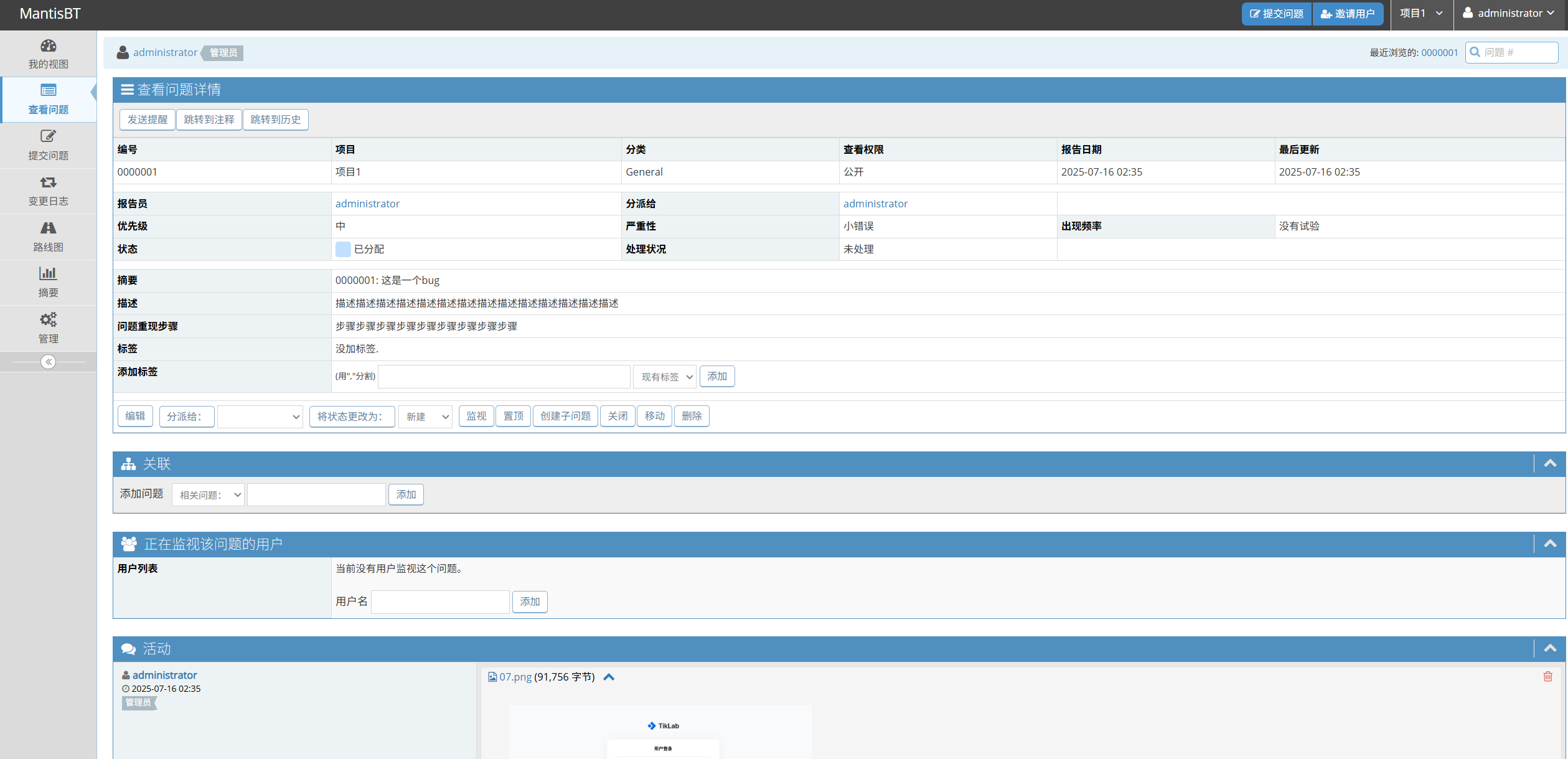The width and height of the screenshot is (1568, 759).
Task: Open the Roadmap sidebar icon
Action: 48,228
